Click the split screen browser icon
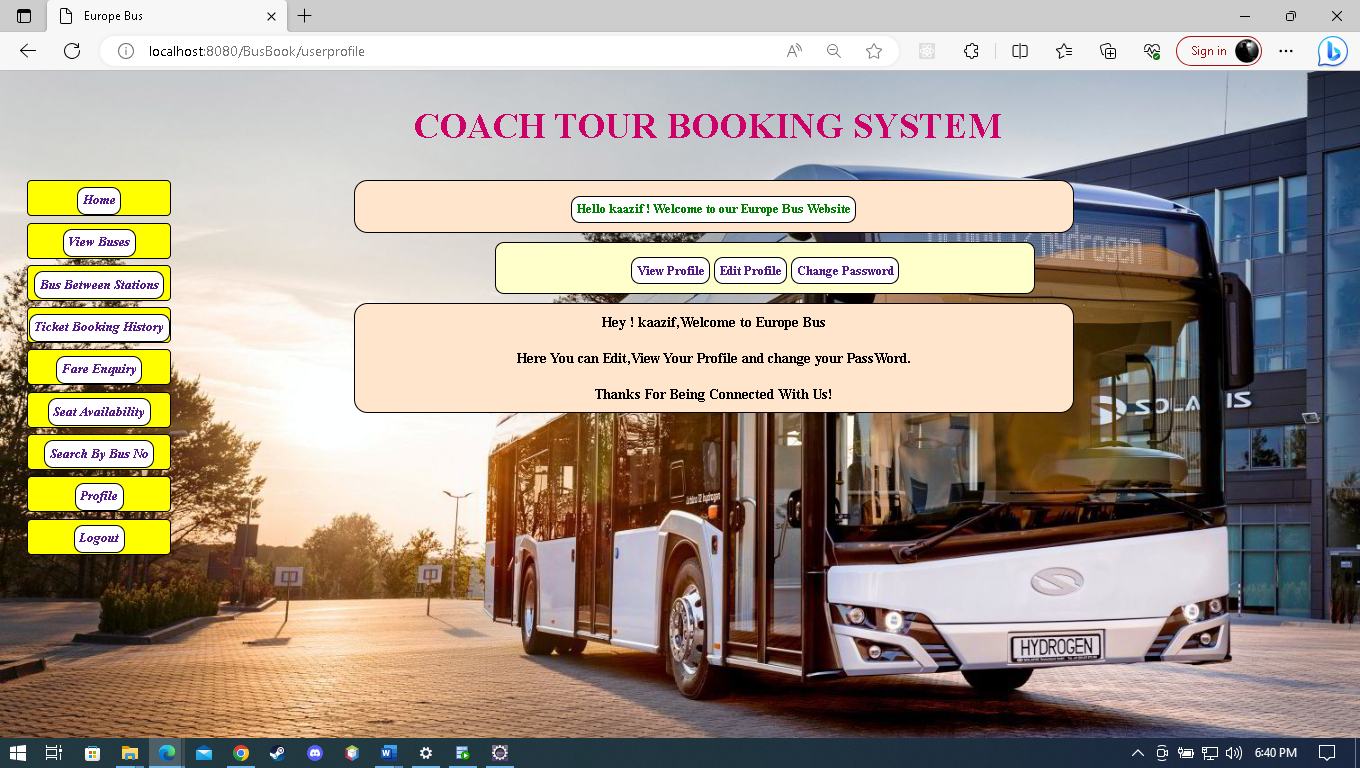Viewport: 1360px width, 768px height. pyautogui.click(x=1019, y=51)
